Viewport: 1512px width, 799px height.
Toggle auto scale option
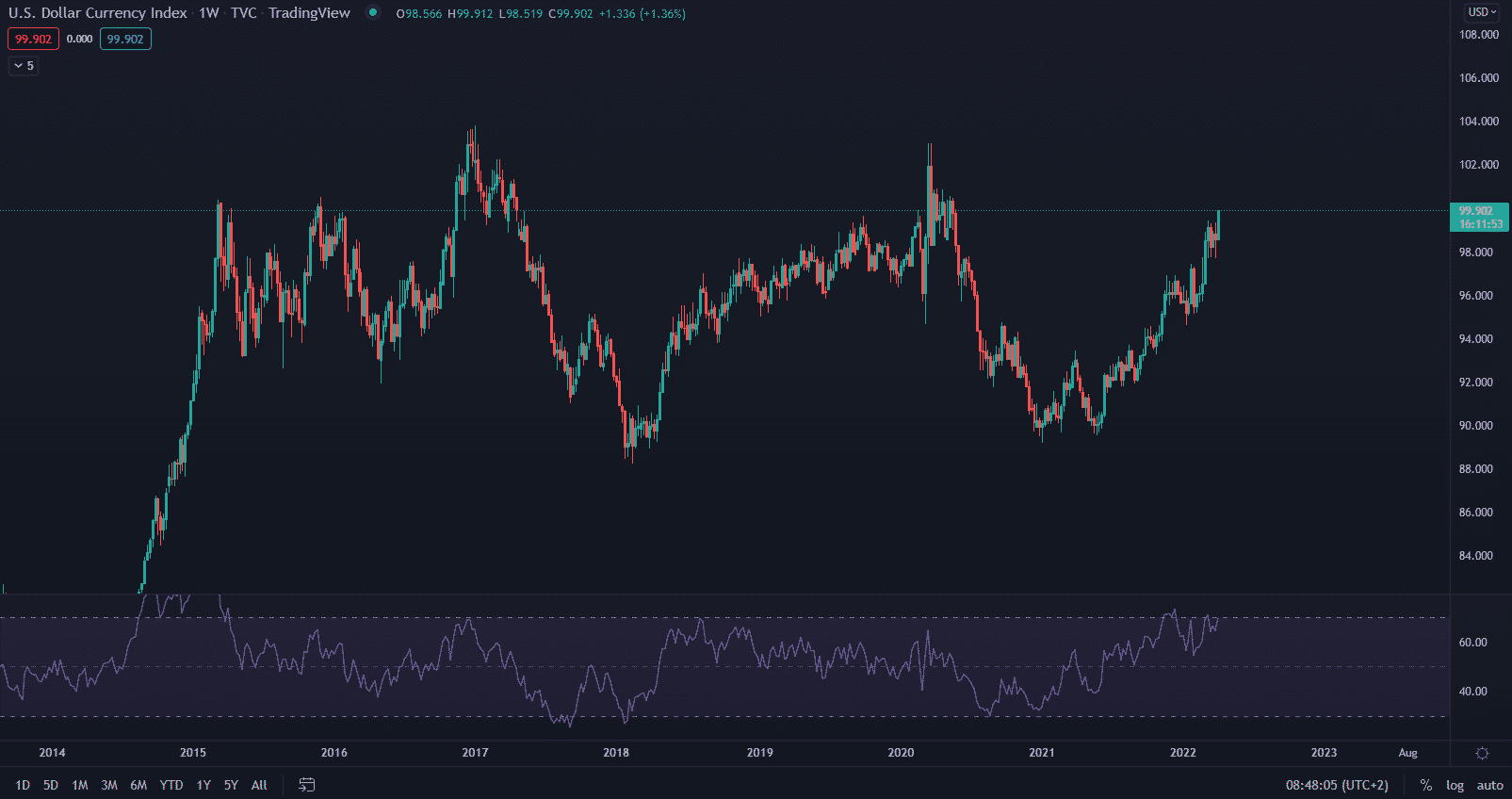click(x=1489, y=785)
